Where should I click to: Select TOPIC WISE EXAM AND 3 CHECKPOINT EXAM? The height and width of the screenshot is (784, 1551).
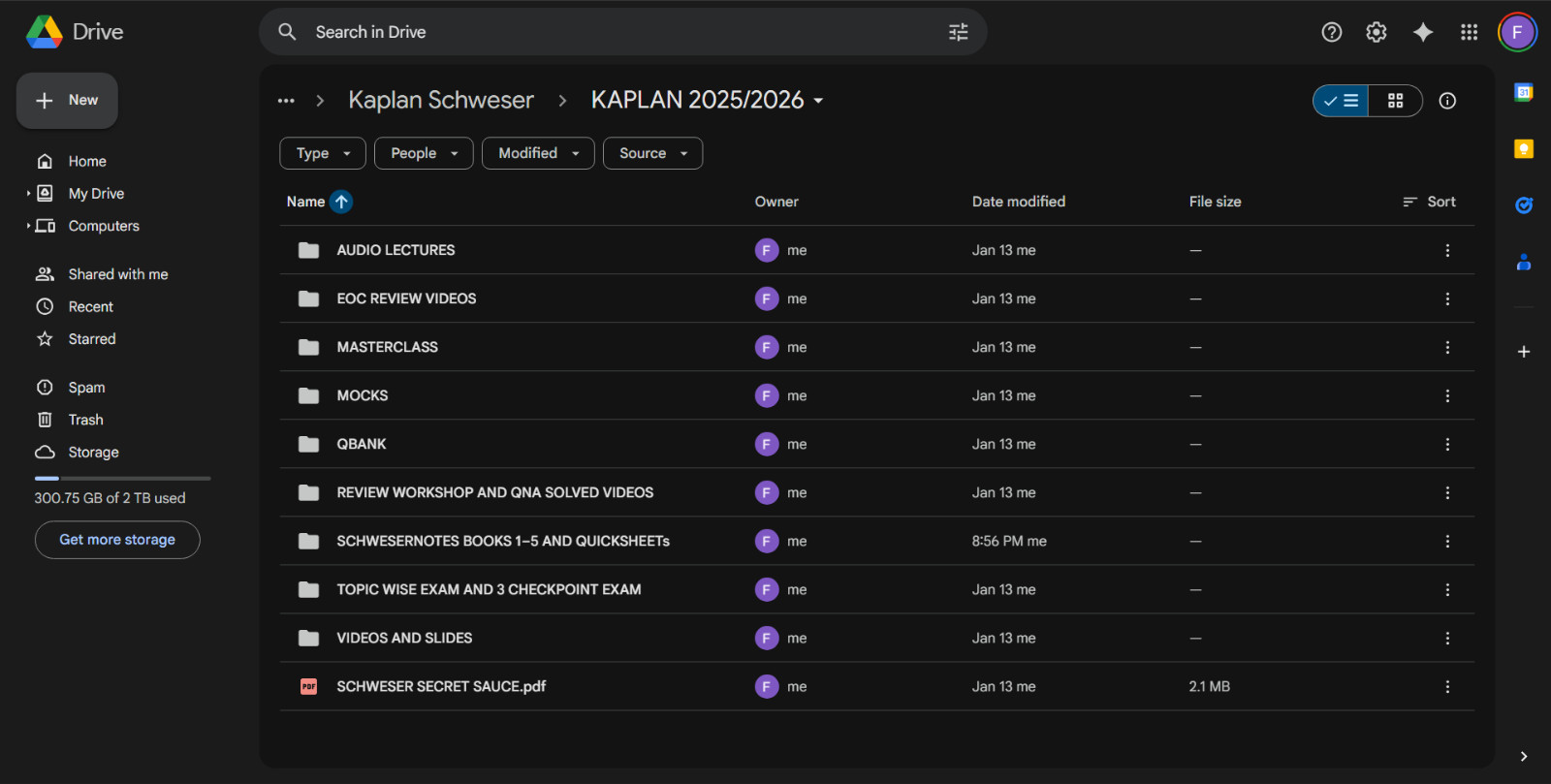876,589
